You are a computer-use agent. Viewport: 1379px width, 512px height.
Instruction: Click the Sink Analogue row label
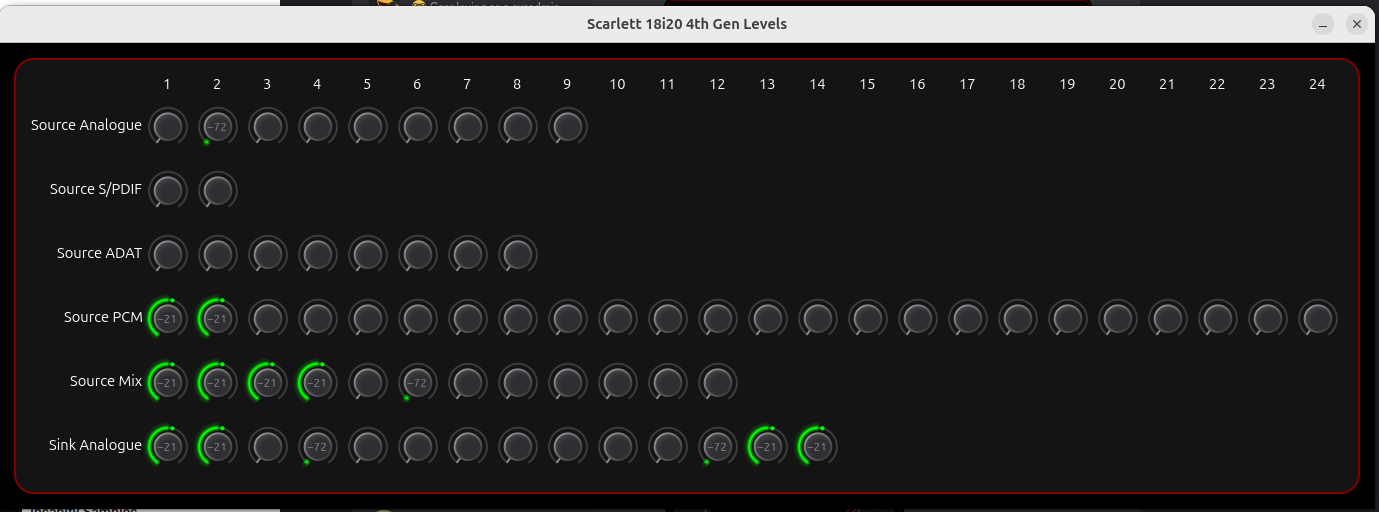[95, 445]
